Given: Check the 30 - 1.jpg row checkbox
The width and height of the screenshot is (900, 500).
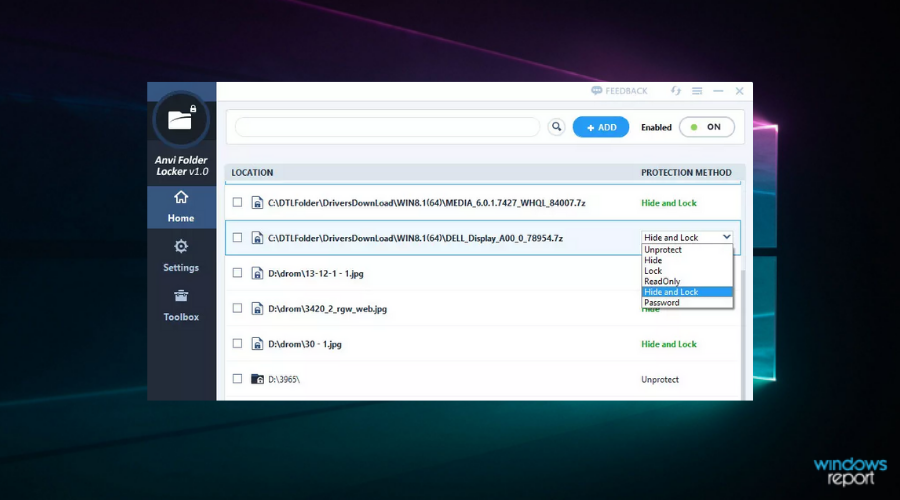Looking at the screenshot, I should (237, 343).
